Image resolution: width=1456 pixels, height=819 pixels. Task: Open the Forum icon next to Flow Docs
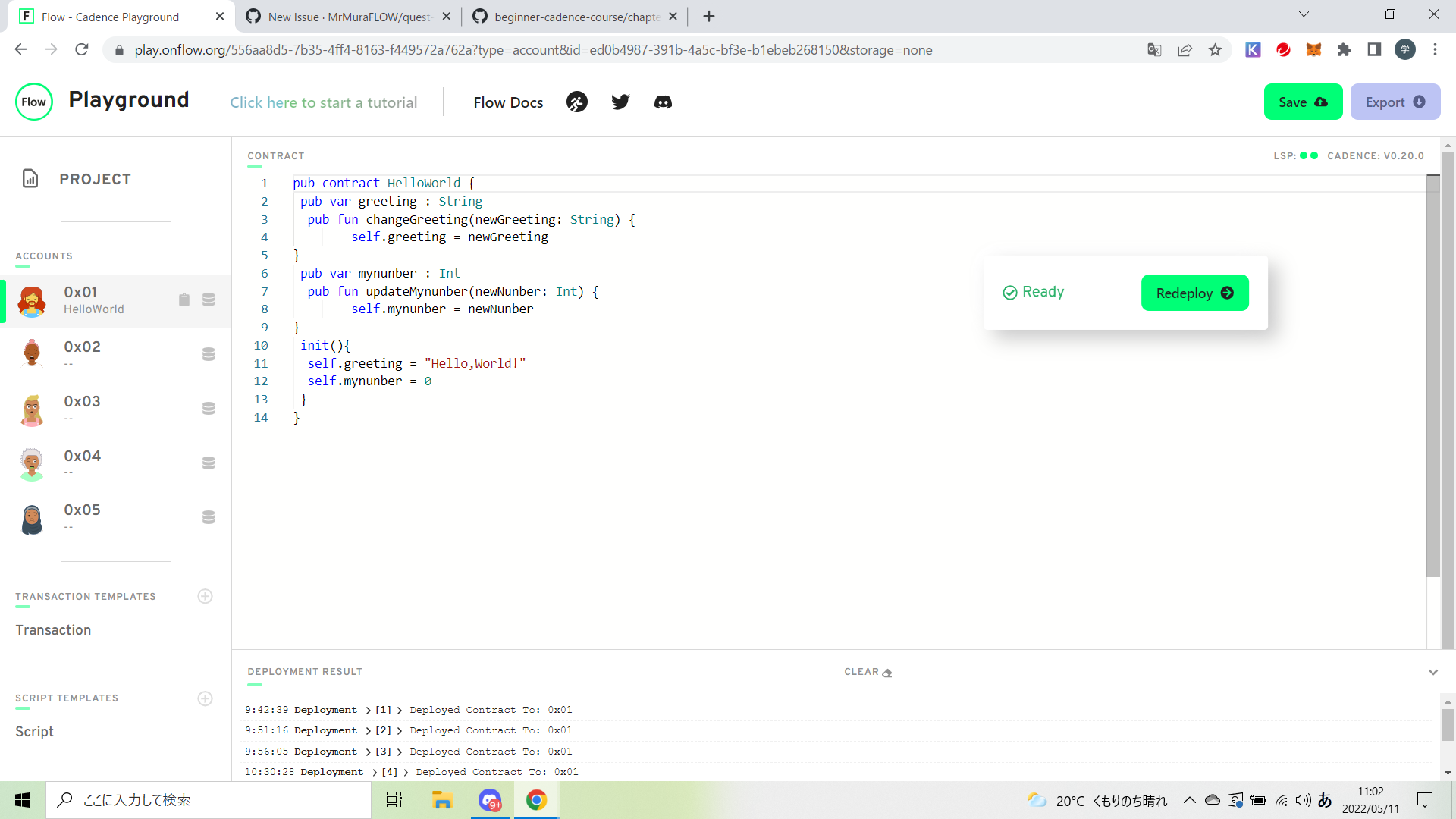[577, 102]
